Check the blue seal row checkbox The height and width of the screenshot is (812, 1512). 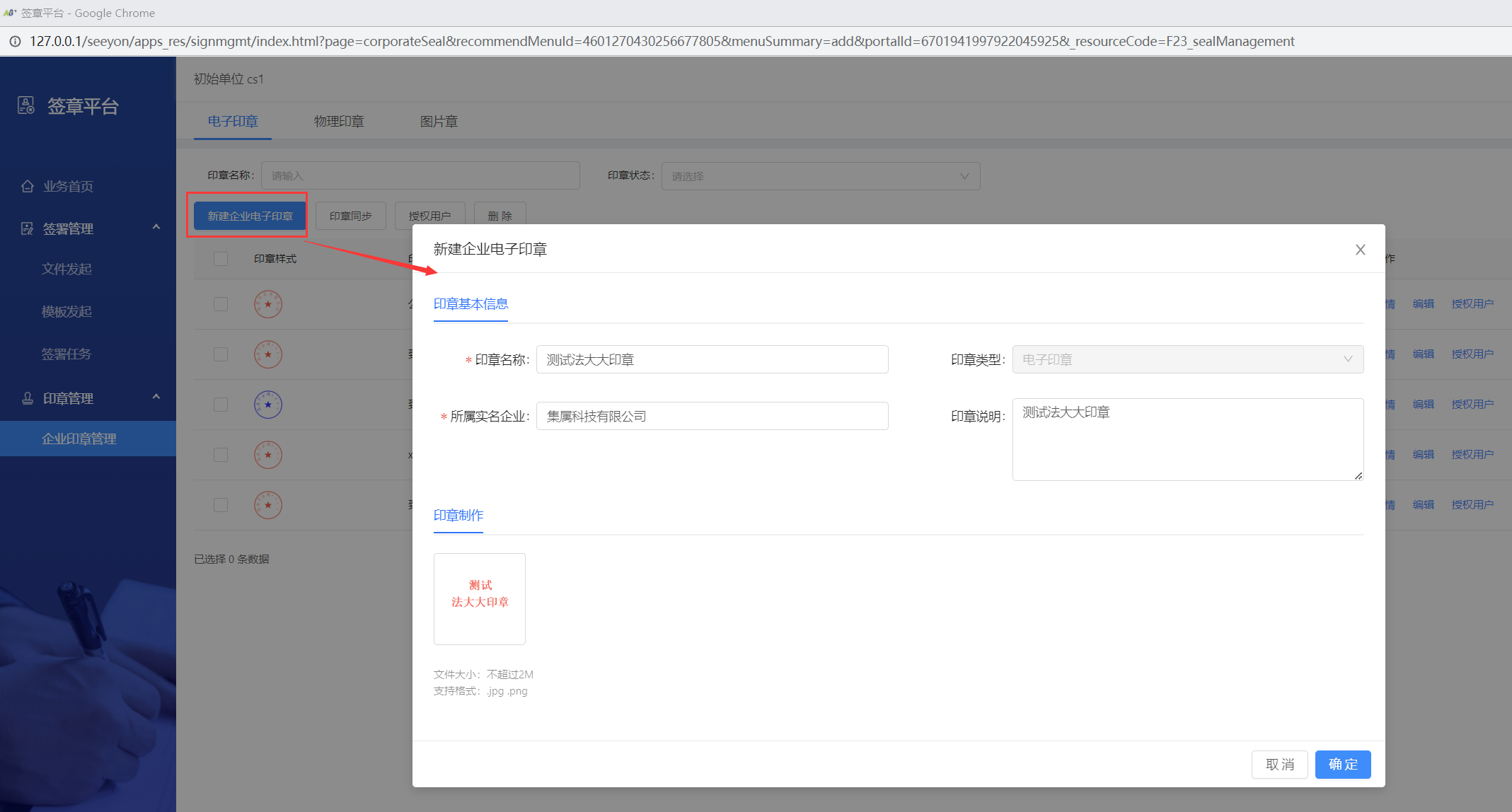pyautogui.click(x=221, y=405)
